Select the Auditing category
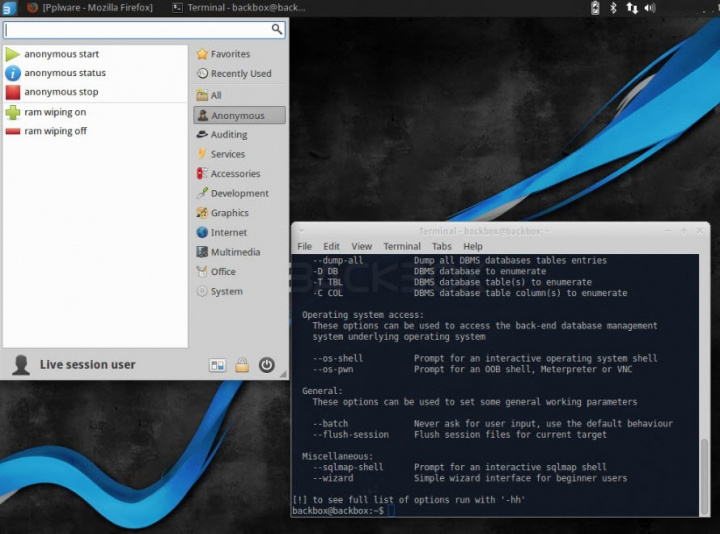 pyautogui.click(x=228, y=135)
